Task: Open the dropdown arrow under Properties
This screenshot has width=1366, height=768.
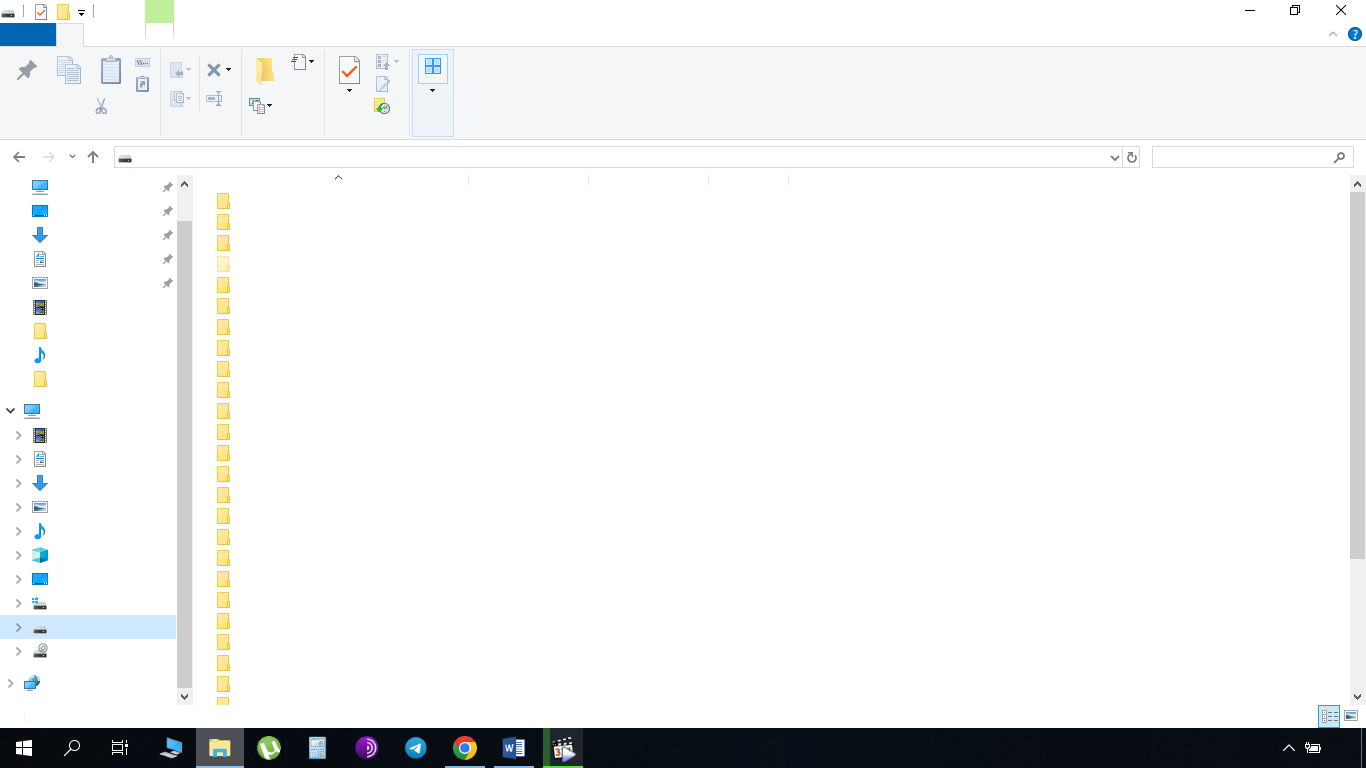Action: [x=349, y=91]
